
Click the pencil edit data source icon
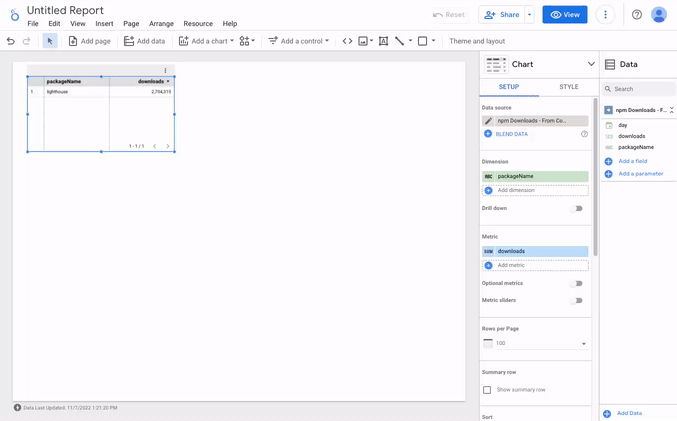point(488,121)
